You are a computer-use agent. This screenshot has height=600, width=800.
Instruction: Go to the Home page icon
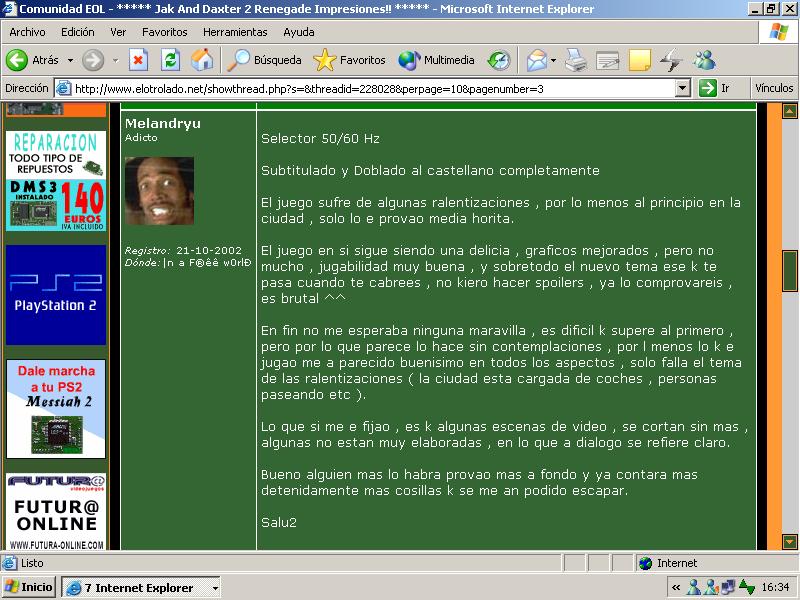[202, 60]
